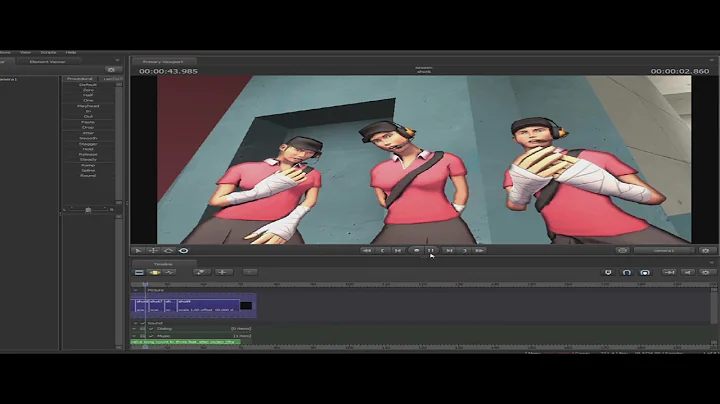Open Animation Set Editor panel dropdown arrow
Image resolution: width=720 pixels, height=404 pixels.
point(118,60)
